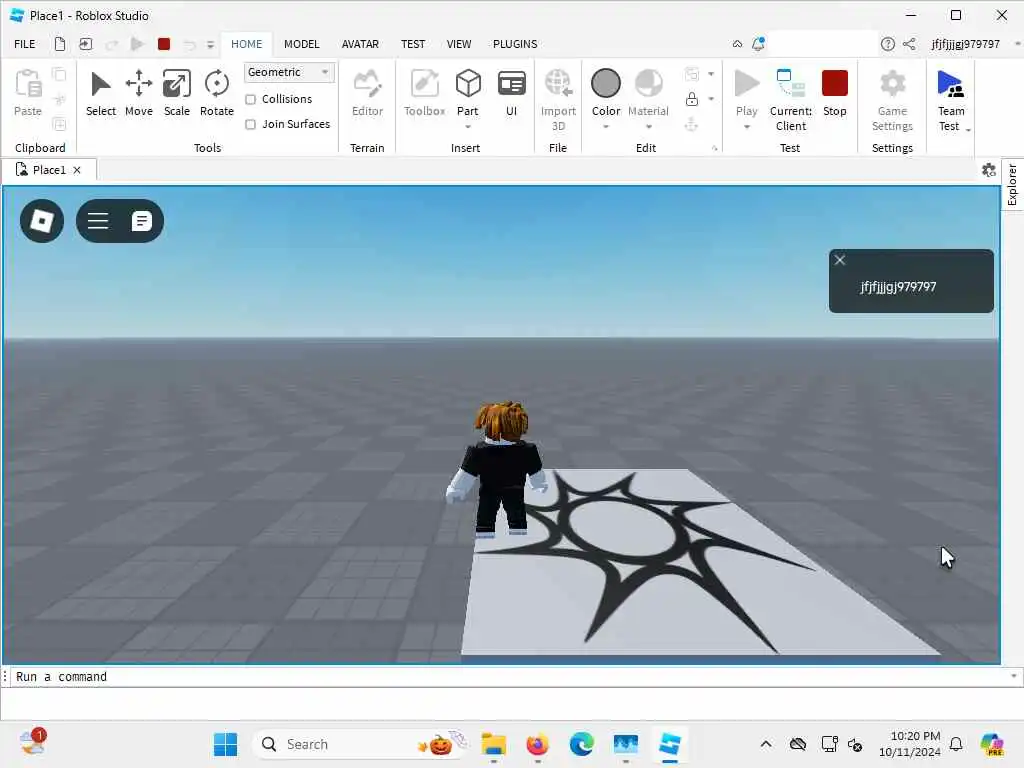Viewport: 1024px width, 768px height.
Task: Click the notifications bell in title bar
Action: [758, 44]
